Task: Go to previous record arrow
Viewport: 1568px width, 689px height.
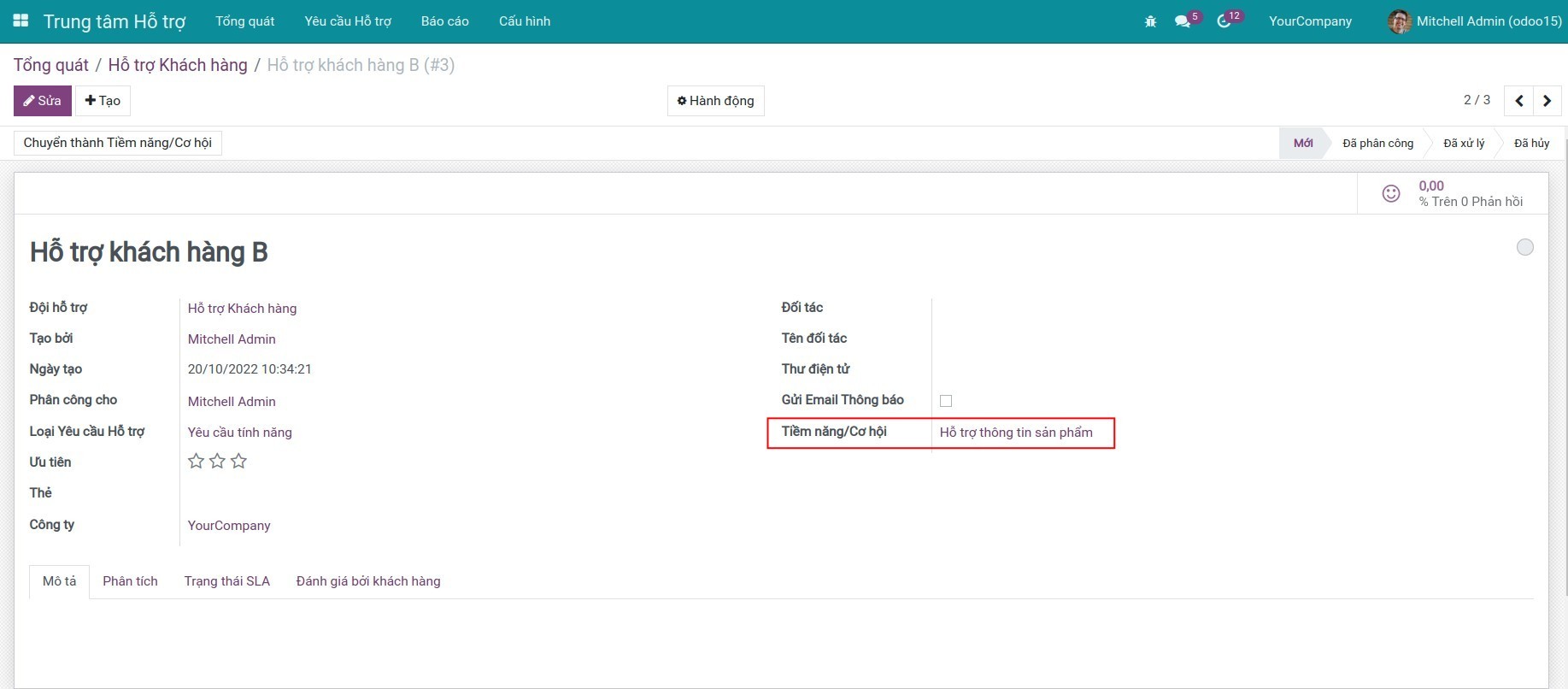Action: [1518, 101]
